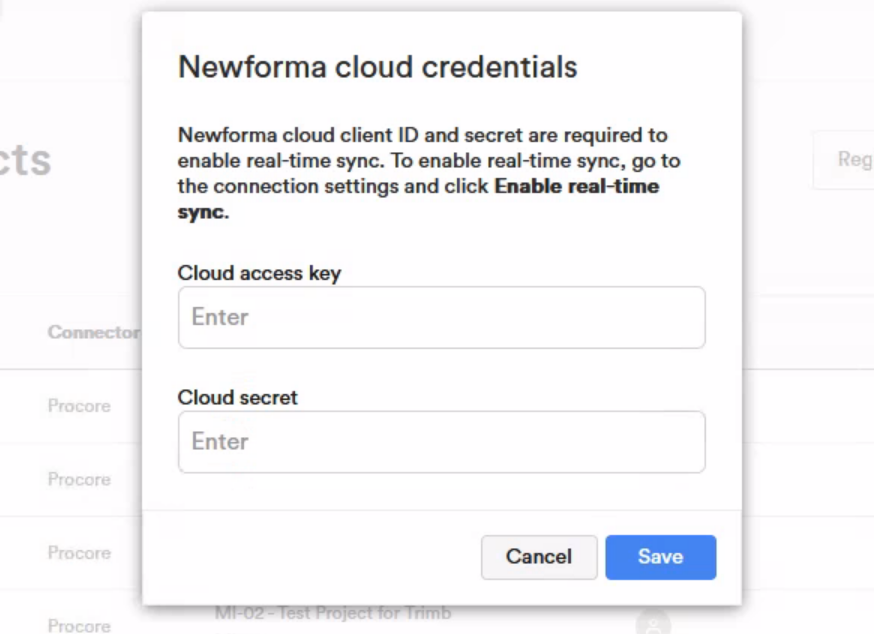Click the Enter placeholder in Cloud access key
The image size is (874, 634).
tap(220, 318)
